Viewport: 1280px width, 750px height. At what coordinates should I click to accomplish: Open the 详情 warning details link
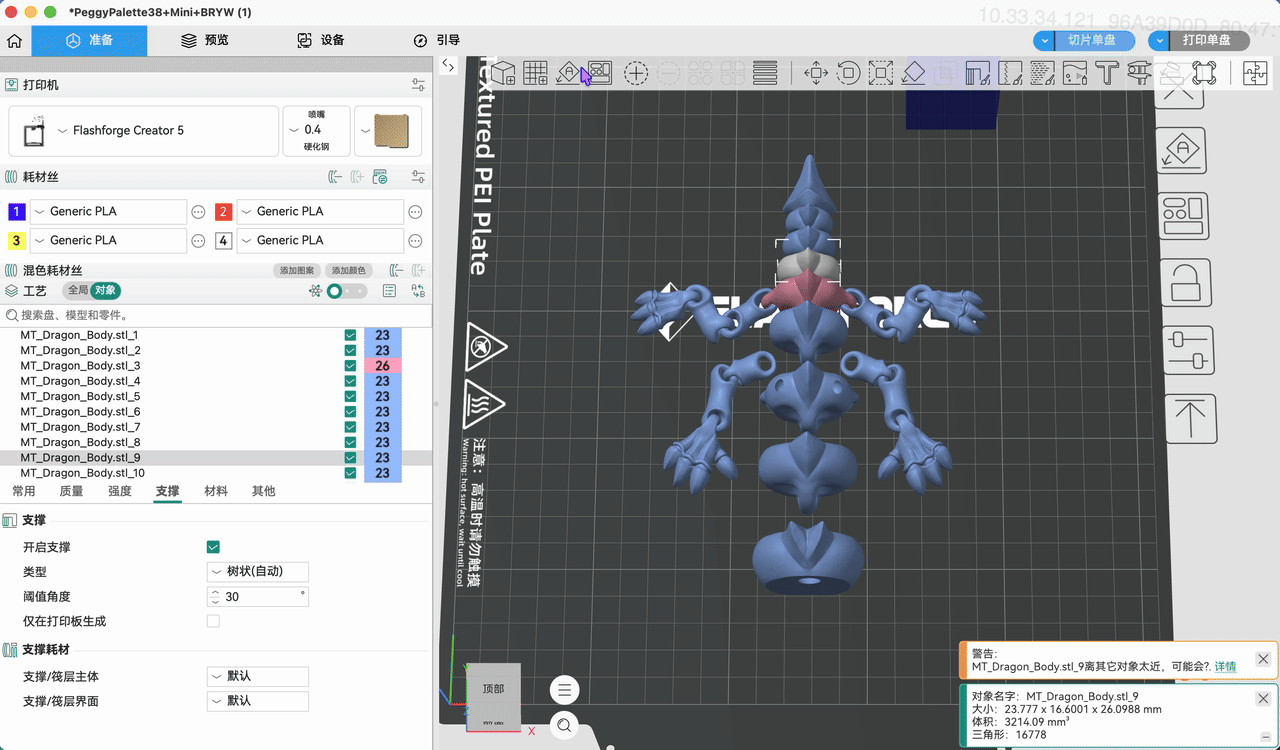click(1225, 666)
